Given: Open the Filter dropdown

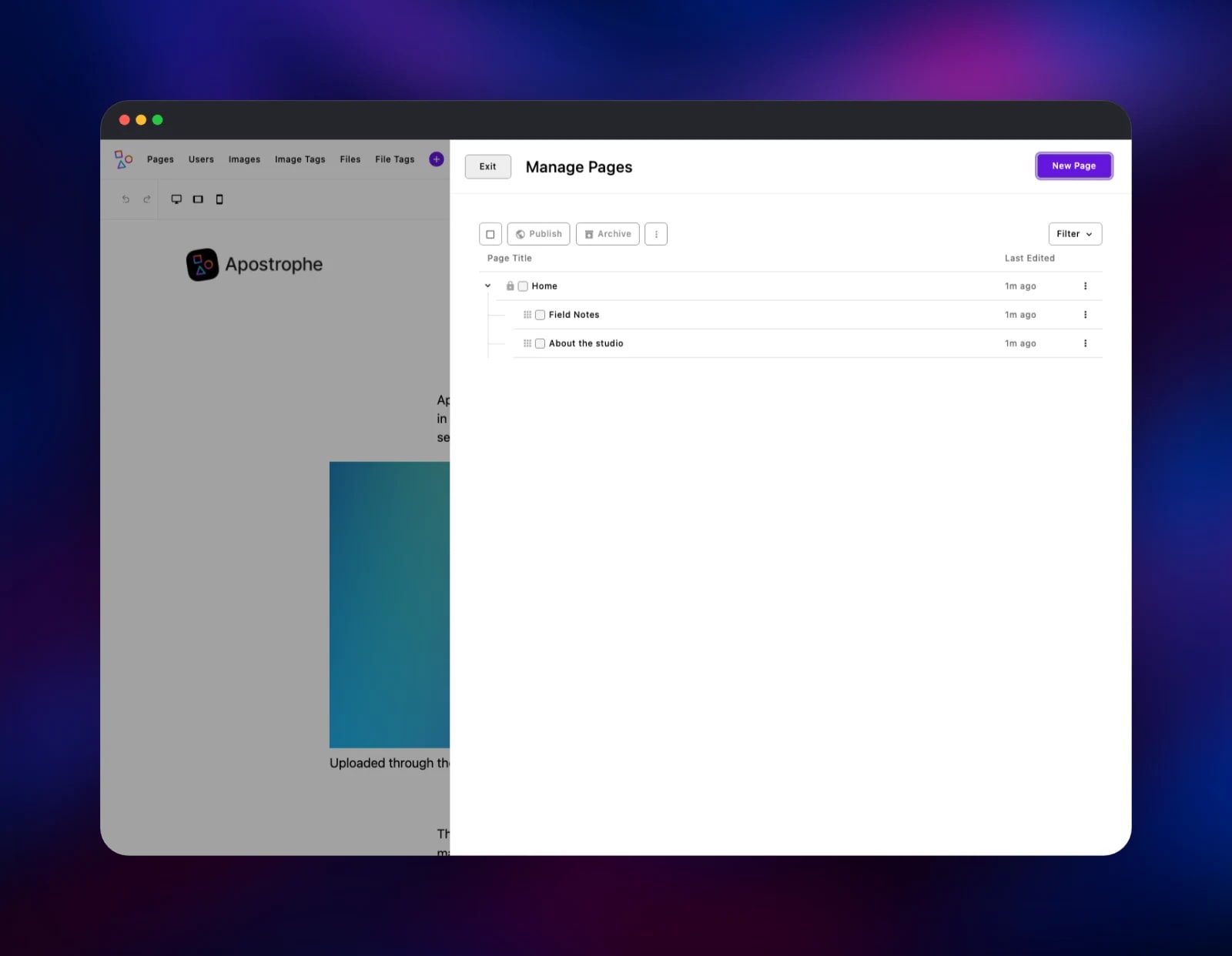Looking at the screenshot, I should [x=1075, y=234].
